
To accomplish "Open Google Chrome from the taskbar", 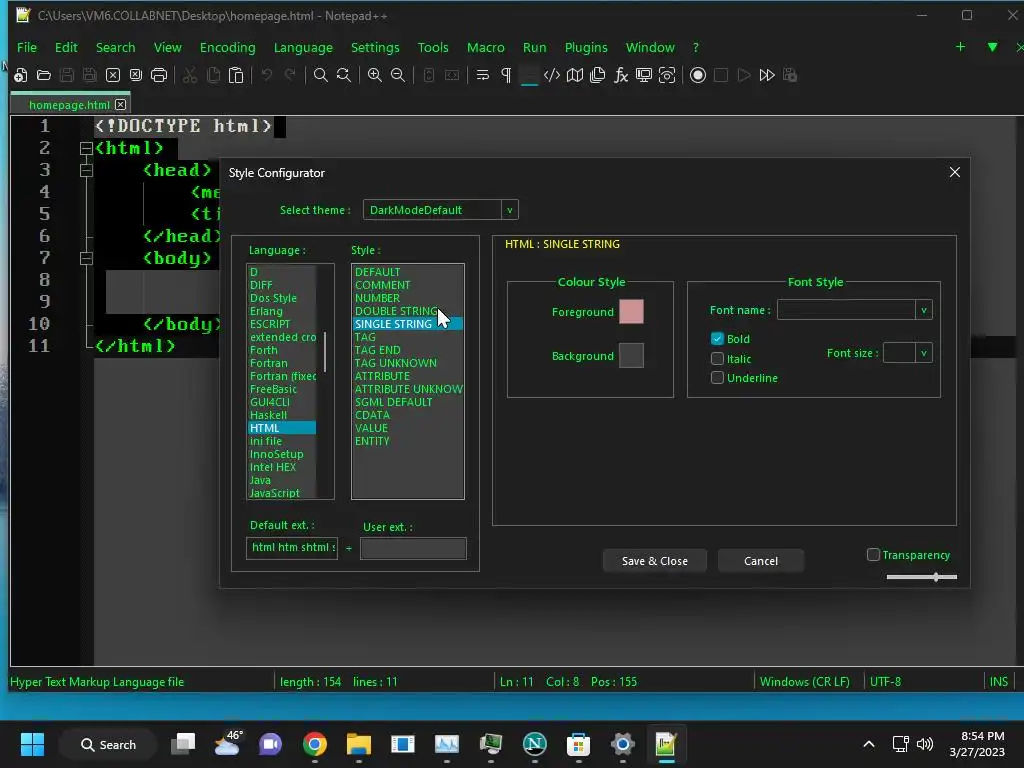I will [x=315, y=744].
